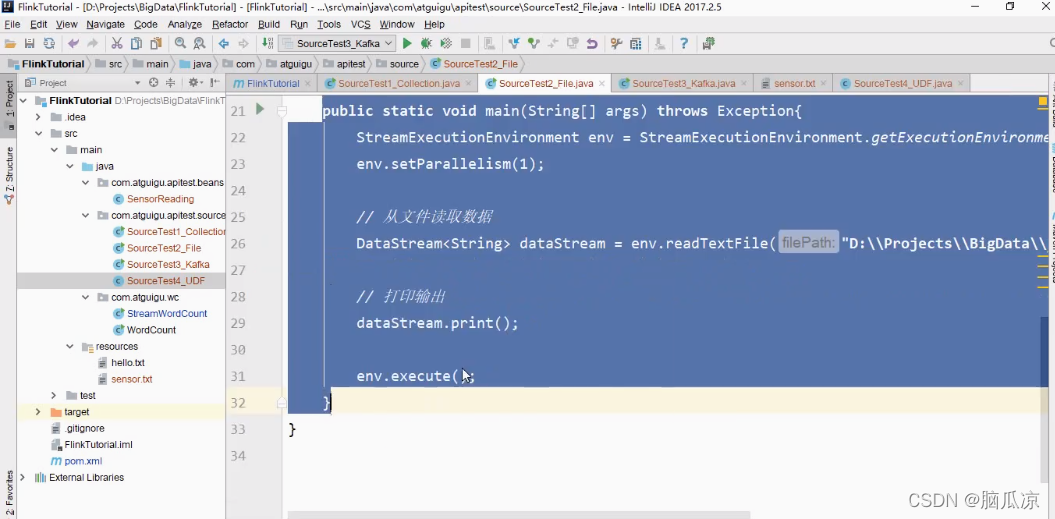Run with Coverage icon
This screenshot has height=519, width=1055.
click(x=445, y=44)
